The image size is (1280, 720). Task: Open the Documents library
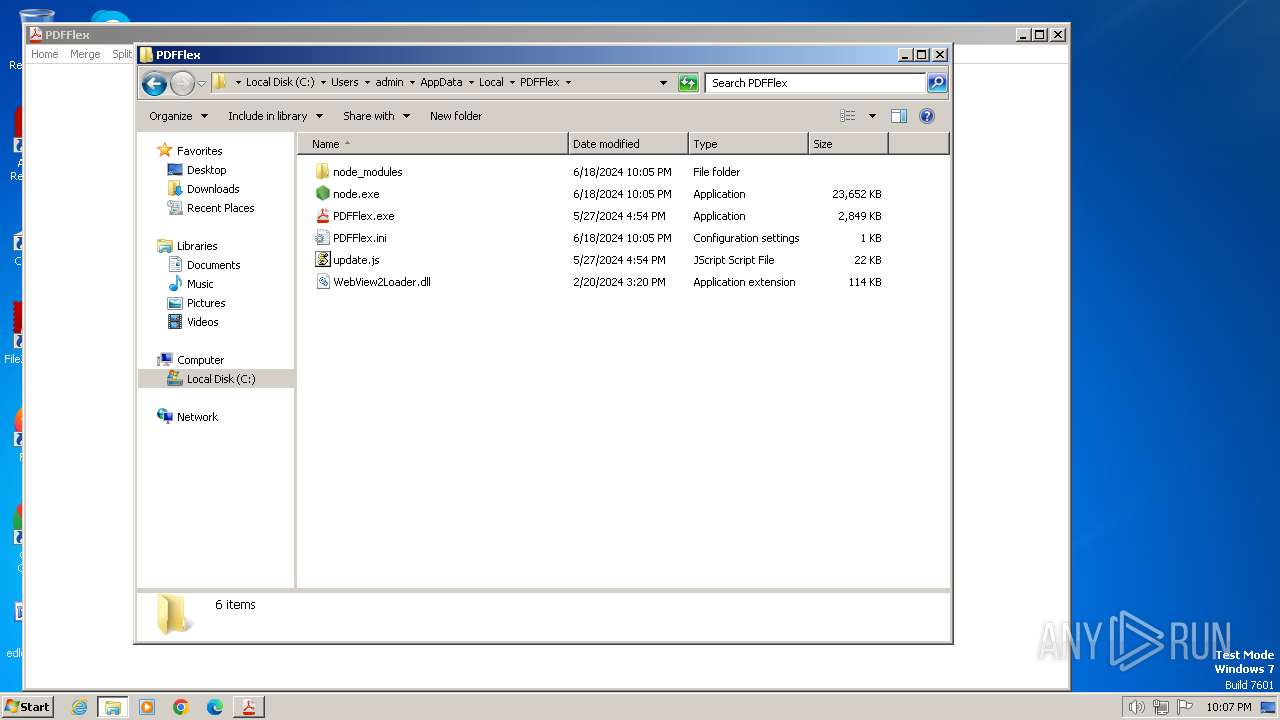(213, 265)
